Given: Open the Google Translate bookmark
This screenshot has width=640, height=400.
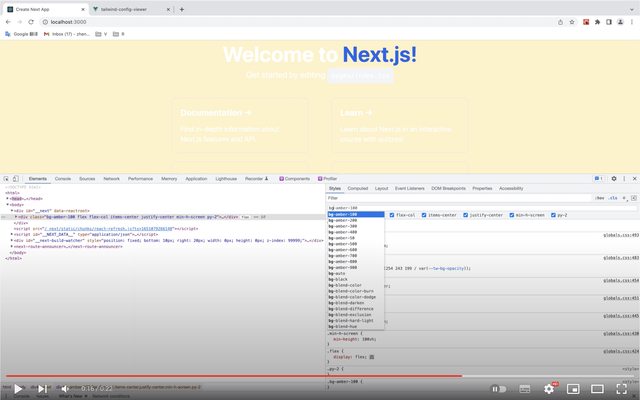Looking at the screenshot, I should (x=22, y=34).
